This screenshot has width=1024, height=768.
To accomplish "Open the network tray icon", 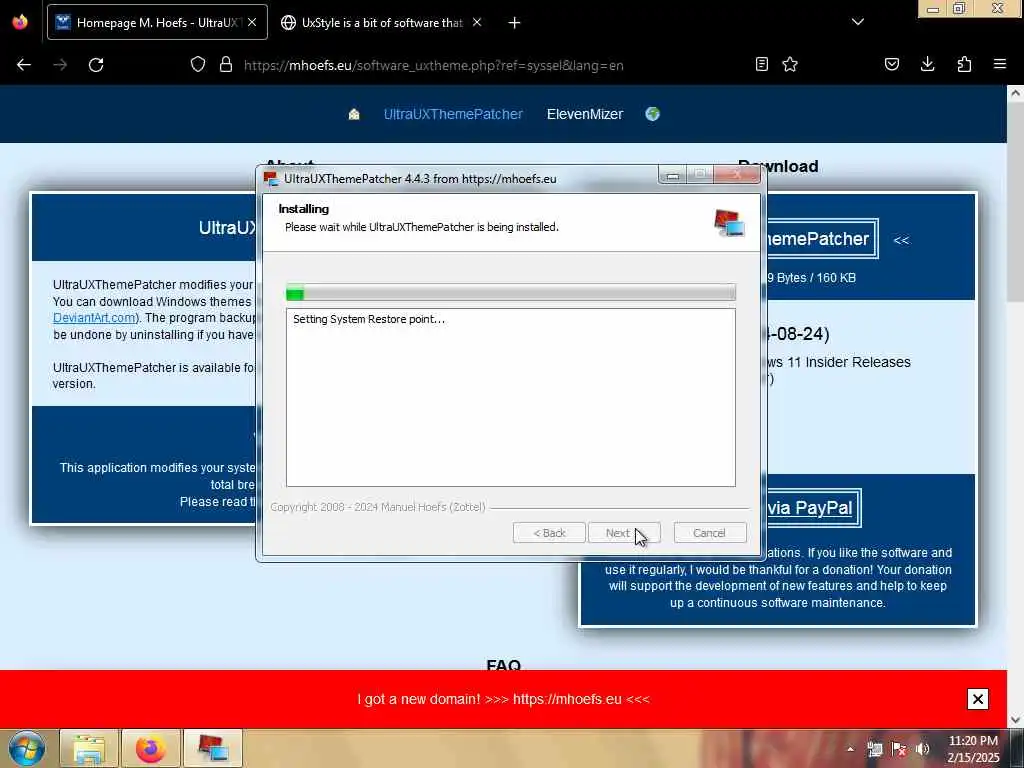I will click(x=875, y=749).
